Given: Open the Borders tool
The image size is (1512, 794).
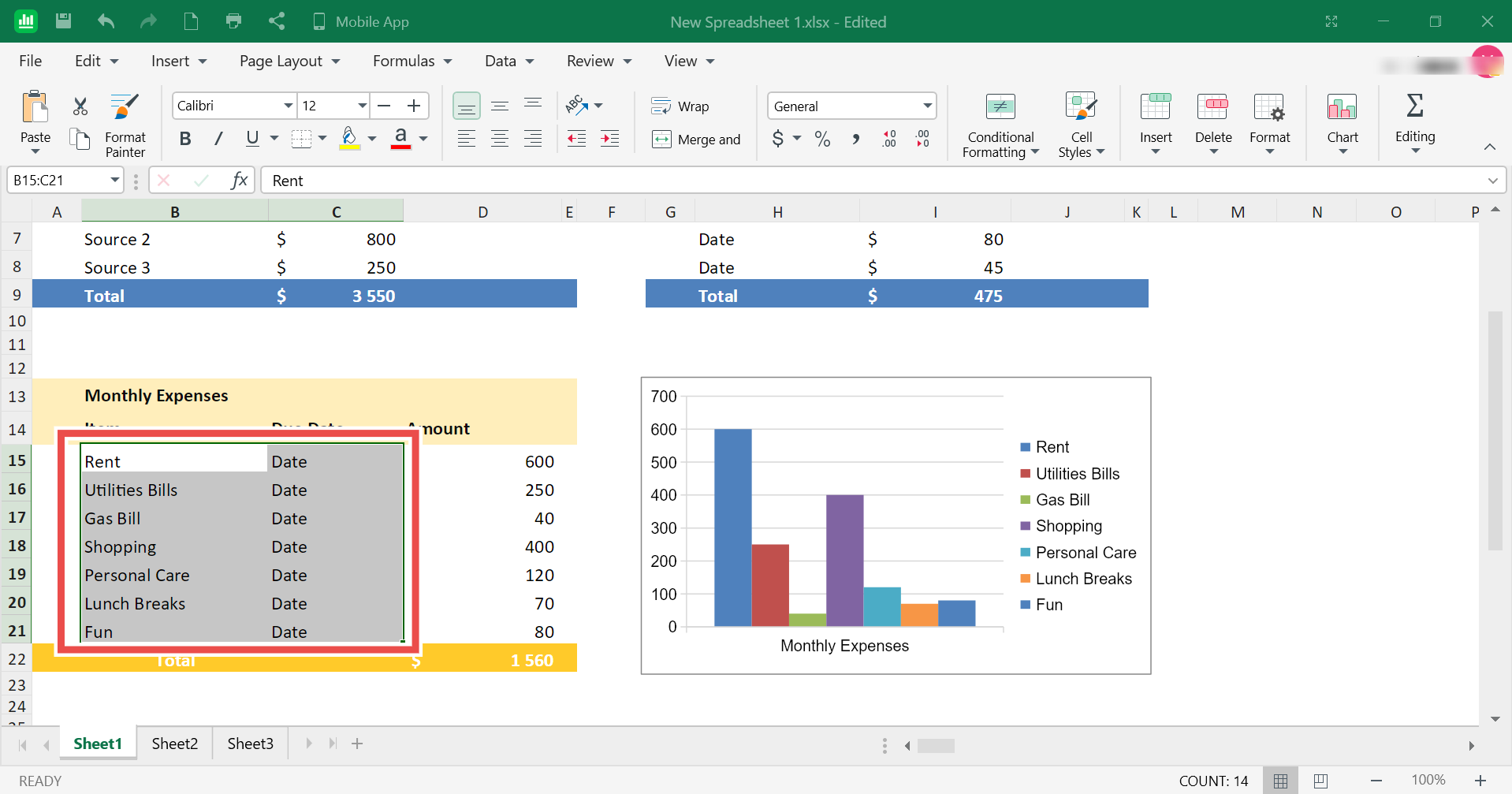Looking at the screenshot, I should [301, 140].
